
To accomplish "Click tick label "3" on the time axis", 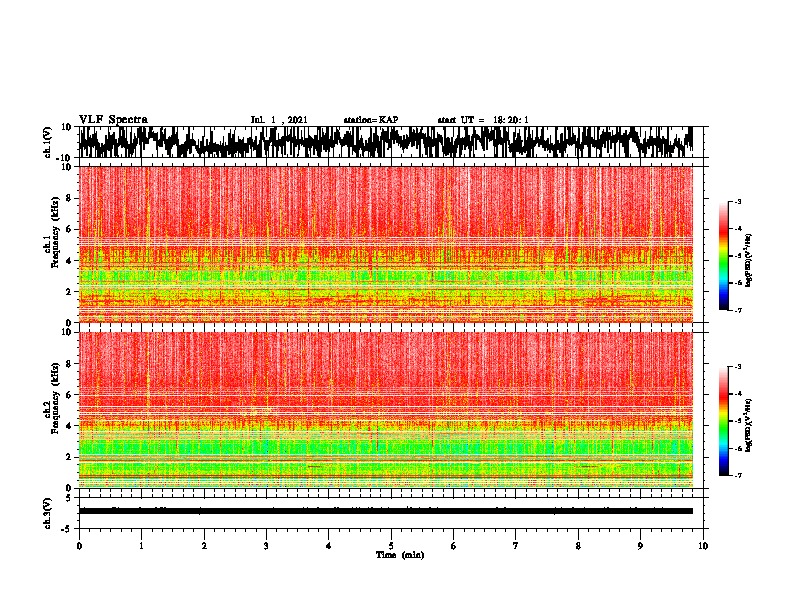I will [x=266, y=546].
